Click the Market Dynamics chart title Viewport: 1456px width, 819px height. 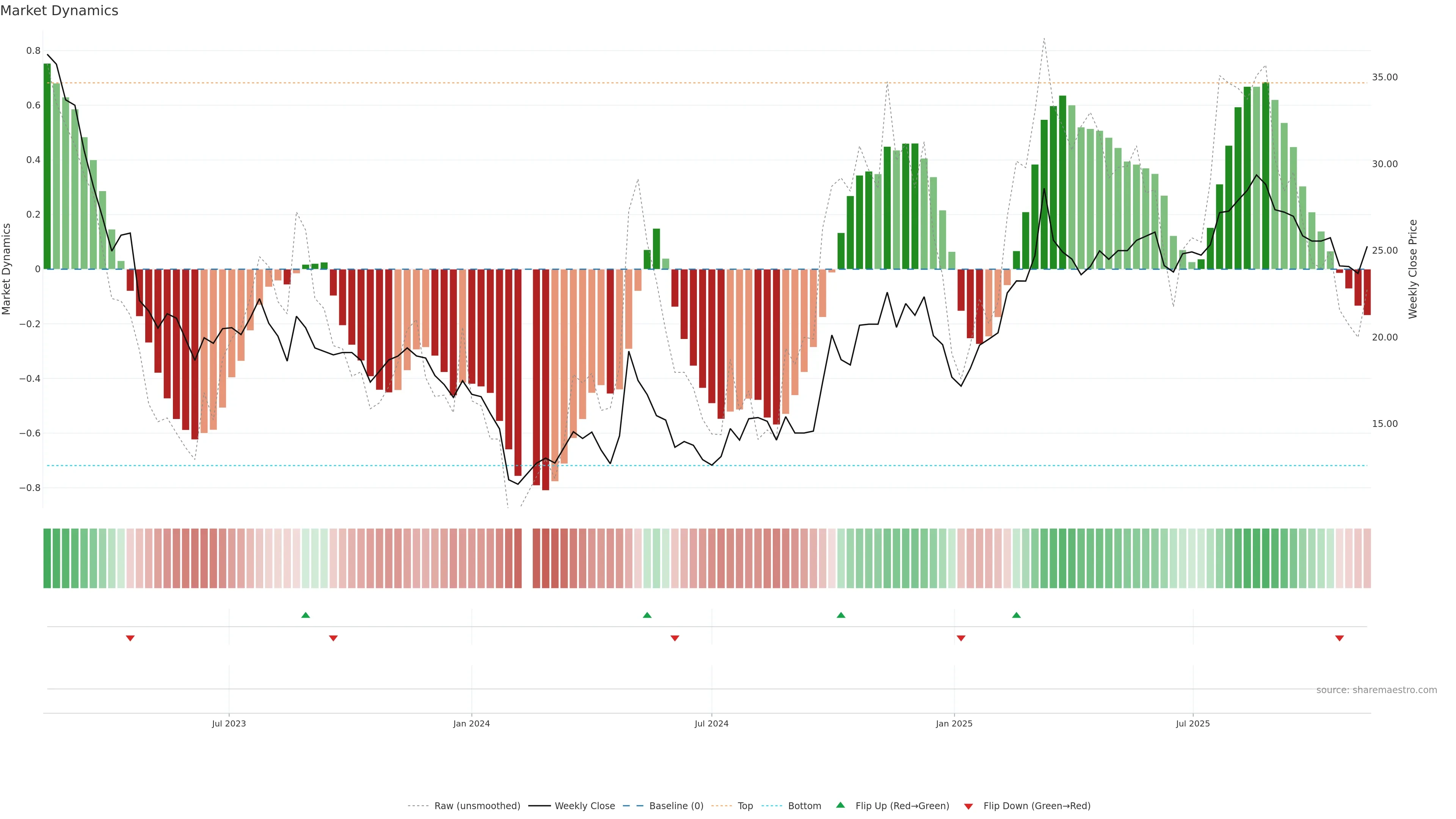tap(60, 11)
